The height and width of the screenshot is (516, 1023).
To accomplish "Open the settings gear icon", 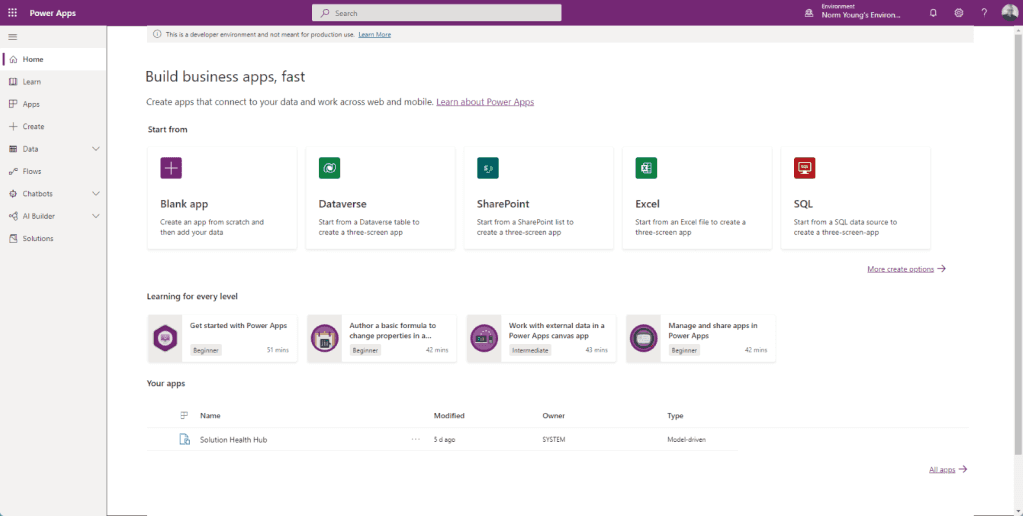I will (x=958, y=13).
